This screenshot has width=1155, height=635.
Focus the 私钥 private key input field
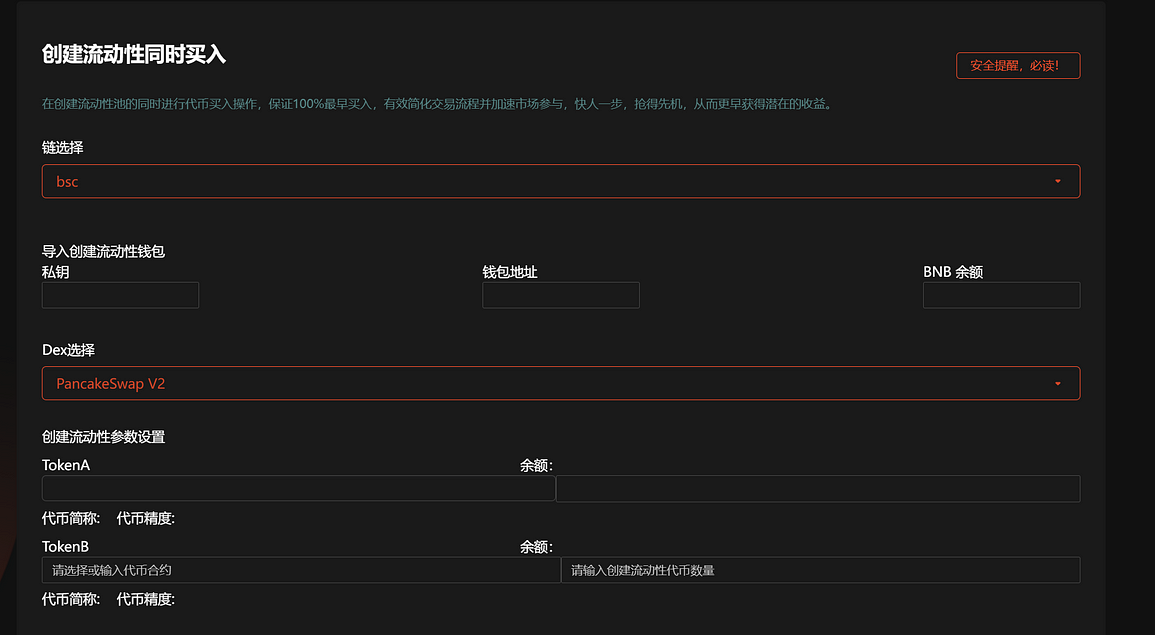pos(120,295)
